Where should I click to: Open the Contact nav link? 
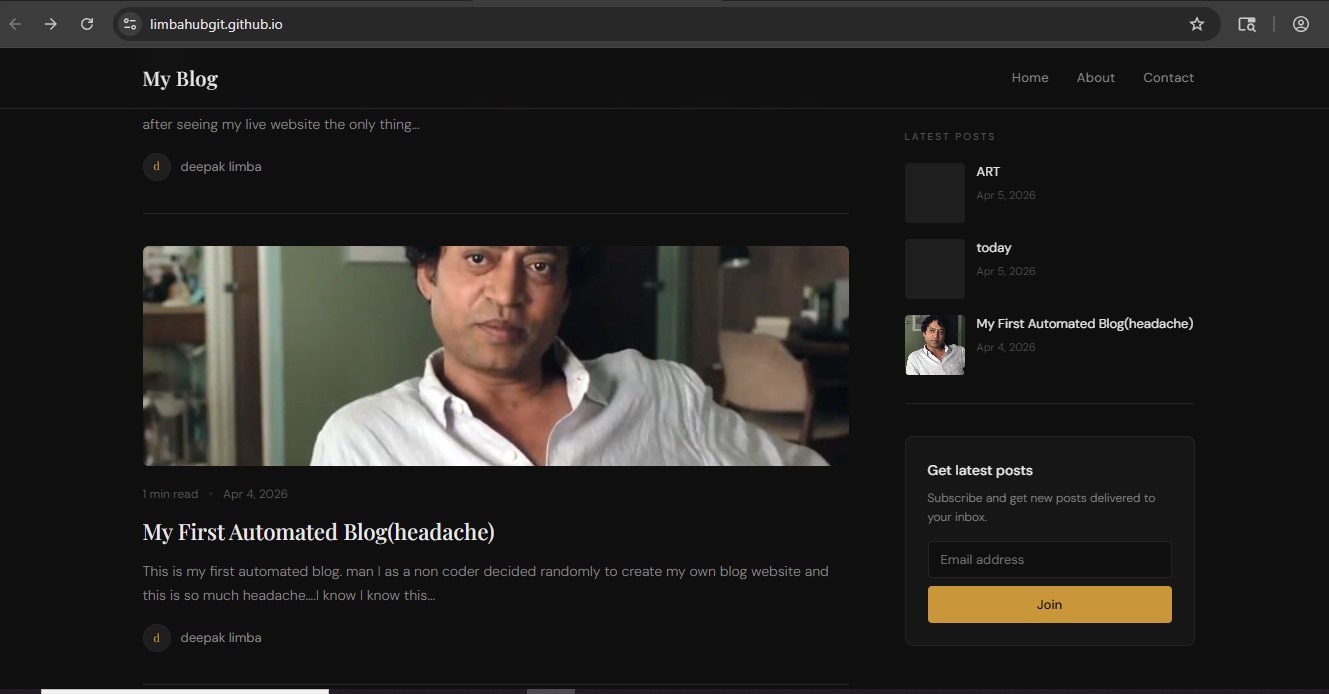pos(1168,78)
